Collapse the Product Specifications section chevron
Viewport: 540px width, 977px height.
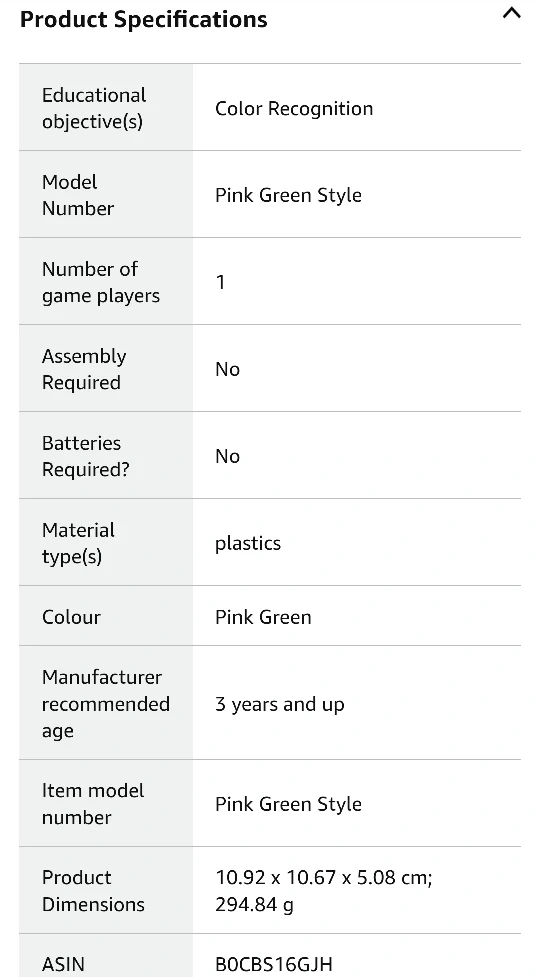511,14
